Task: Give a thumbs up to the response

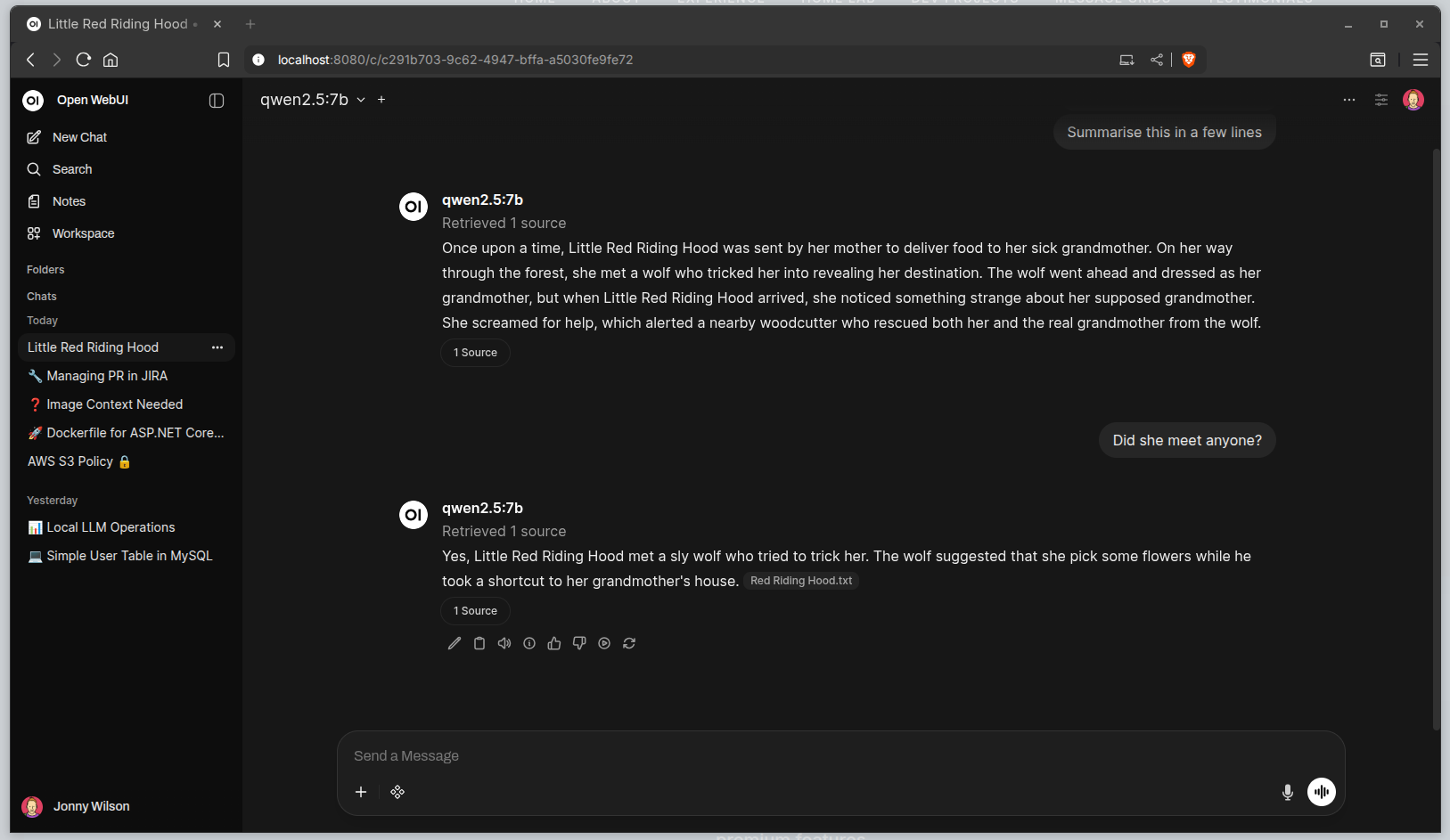Action: pos(554,643)
